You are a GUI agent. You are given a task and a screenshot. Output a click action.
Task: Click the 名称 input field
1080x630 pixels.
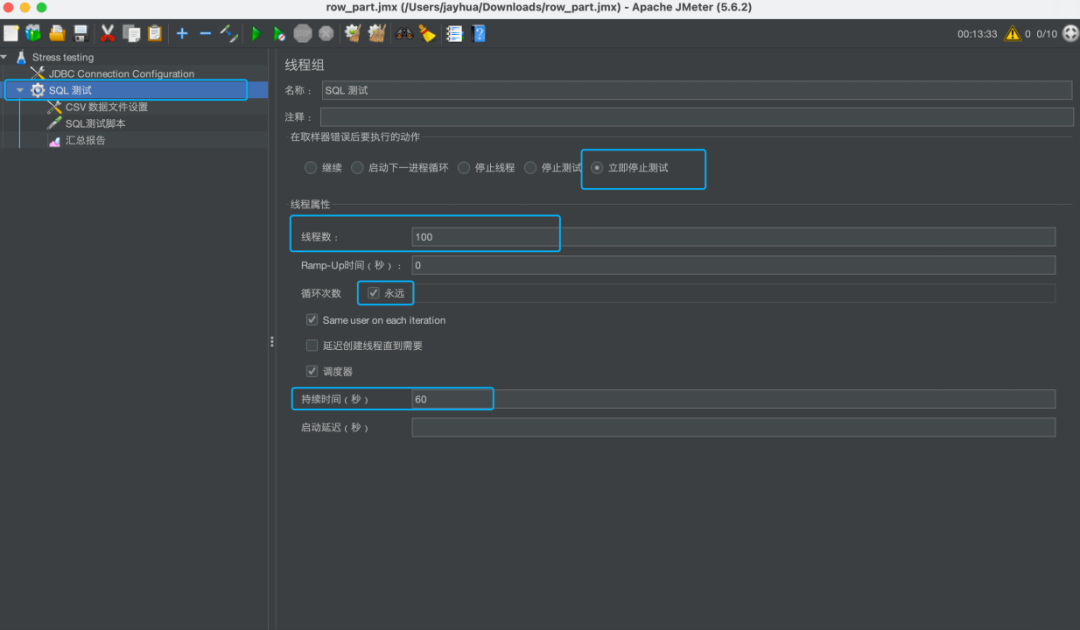point(696,90)
